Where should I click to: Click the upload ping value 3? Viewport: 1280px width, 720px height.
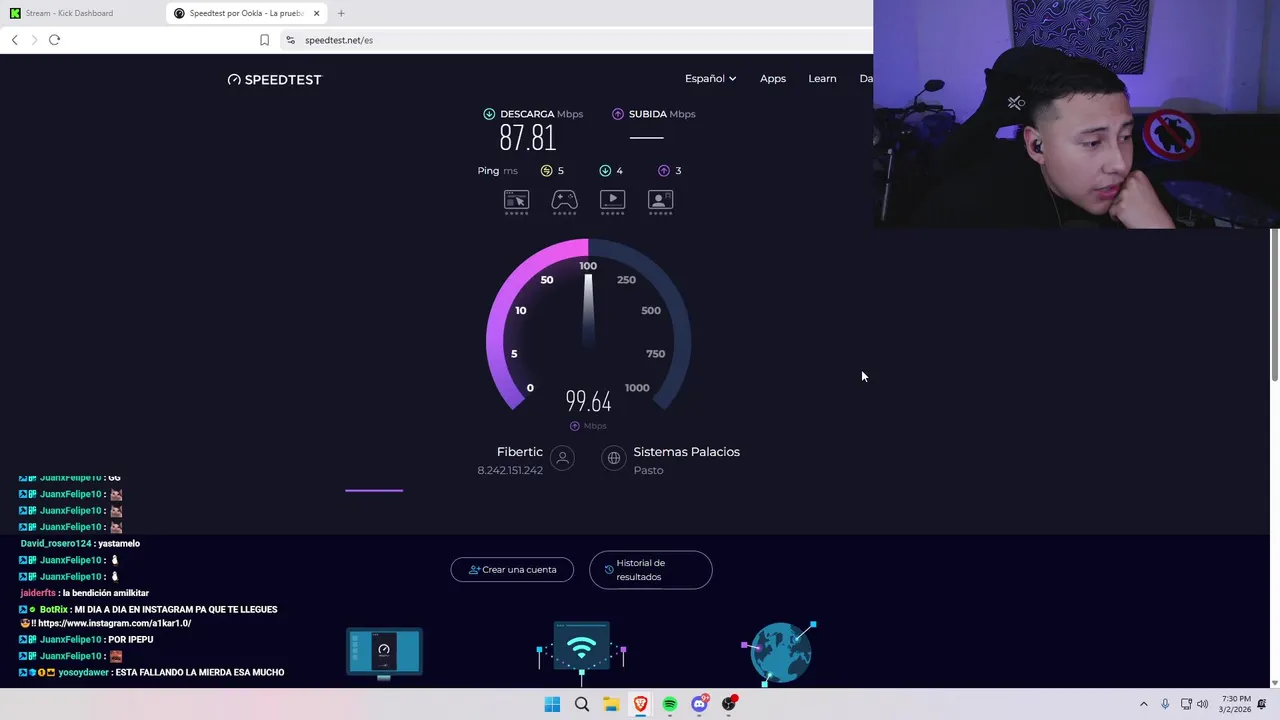(678, 171)
